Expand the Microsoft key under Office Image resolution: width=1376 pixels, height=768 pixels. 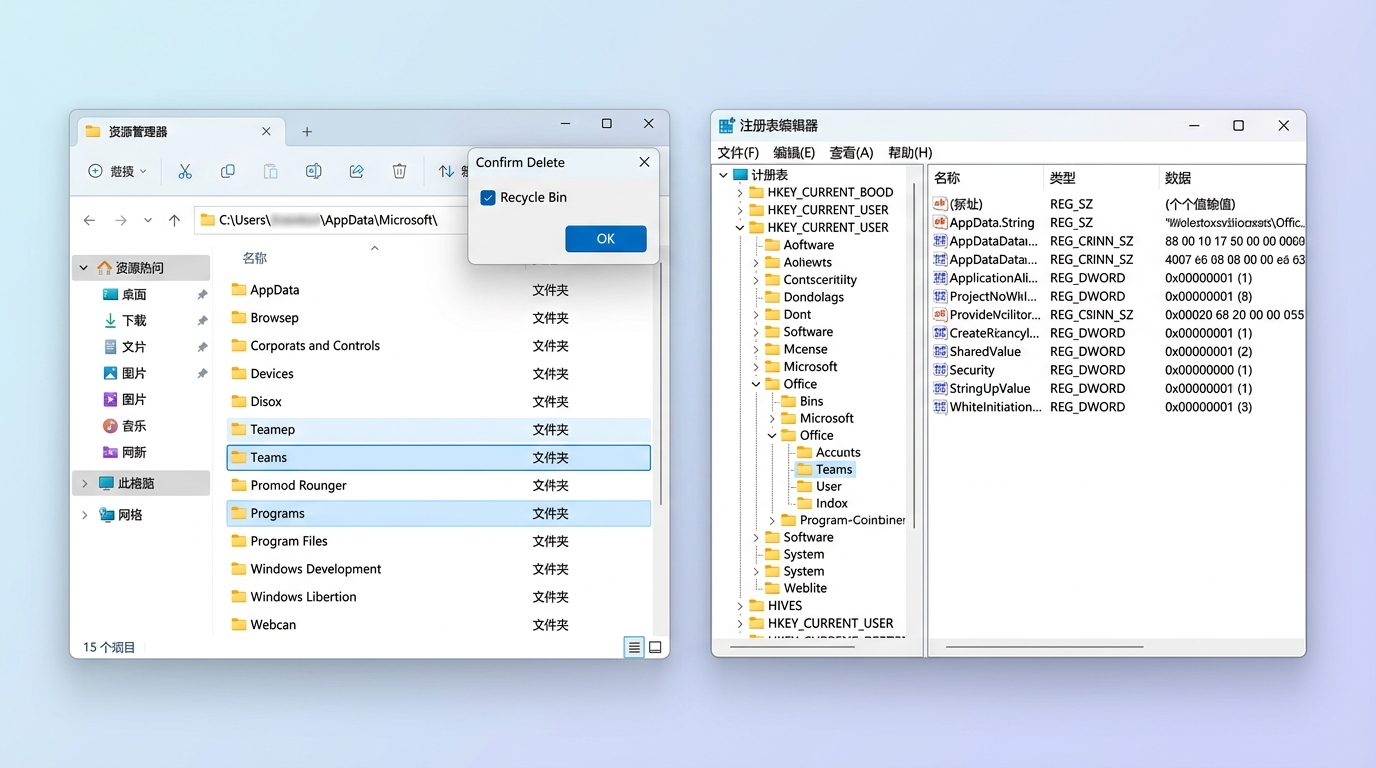pos(773,419)
